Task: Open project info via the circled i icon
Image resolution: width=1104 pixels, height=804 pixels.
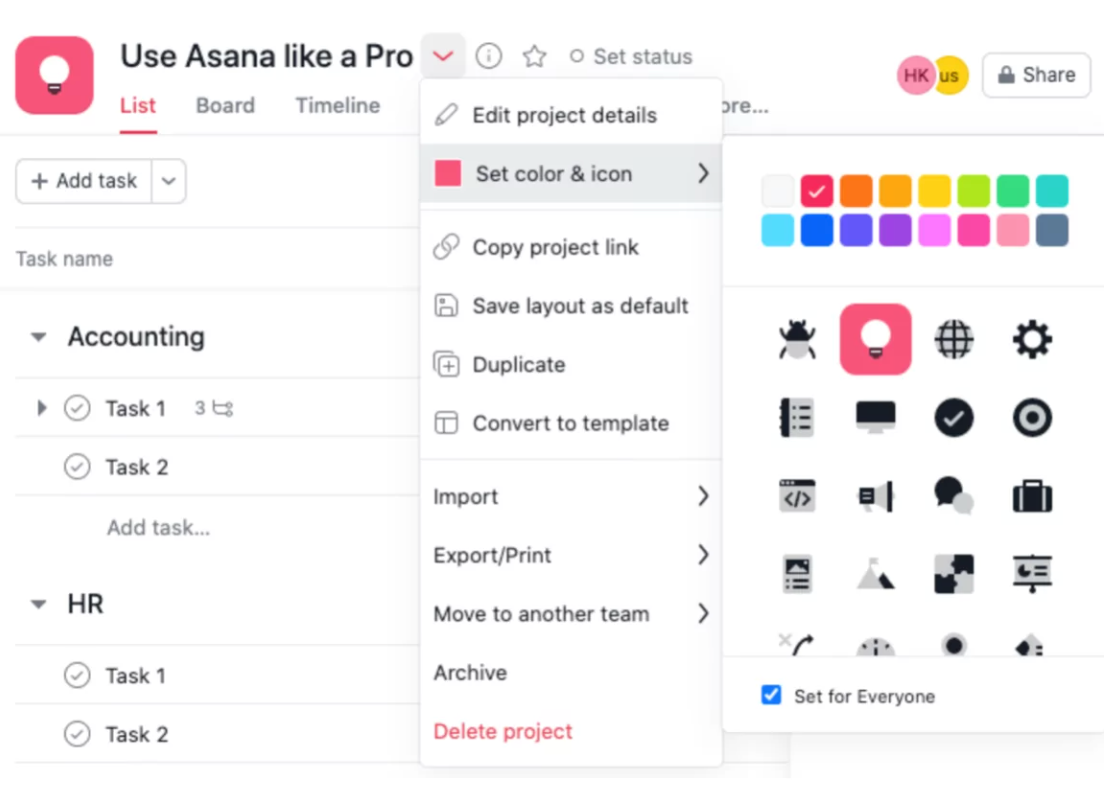Action: pos(489,56)
